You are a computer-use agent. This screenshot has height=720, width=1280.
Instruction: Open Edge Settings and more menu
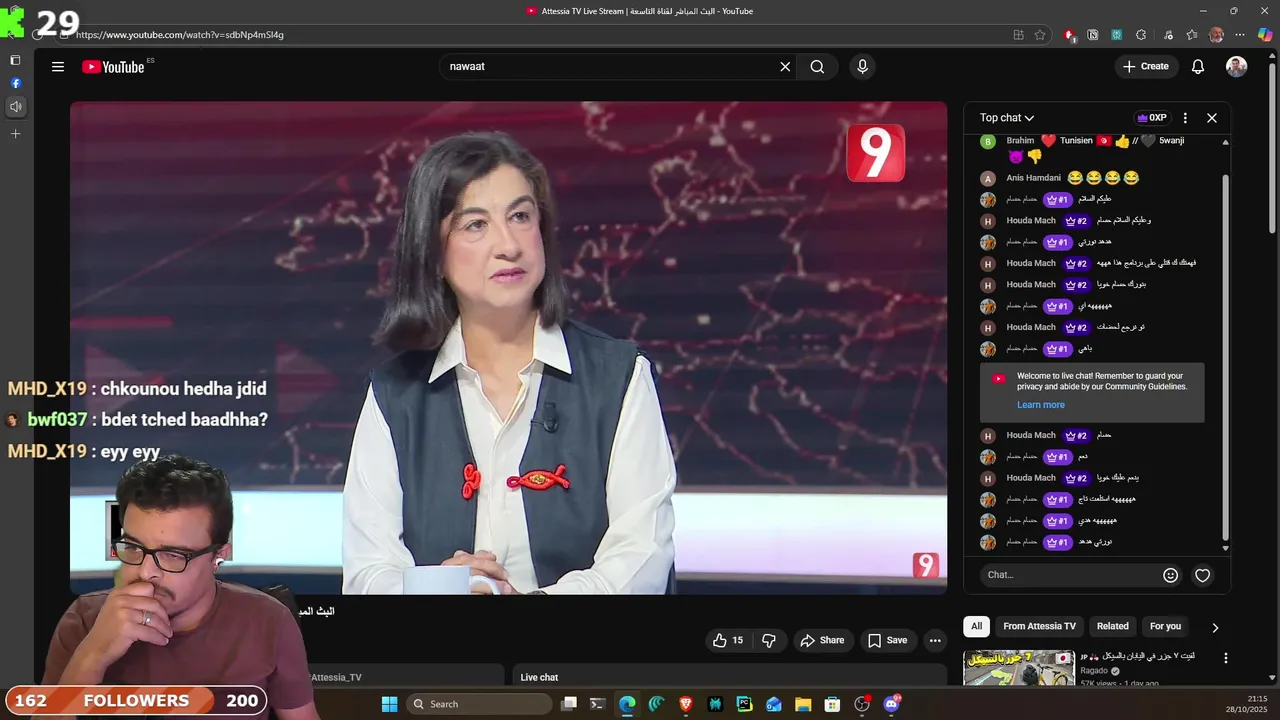click(1240, 35)
